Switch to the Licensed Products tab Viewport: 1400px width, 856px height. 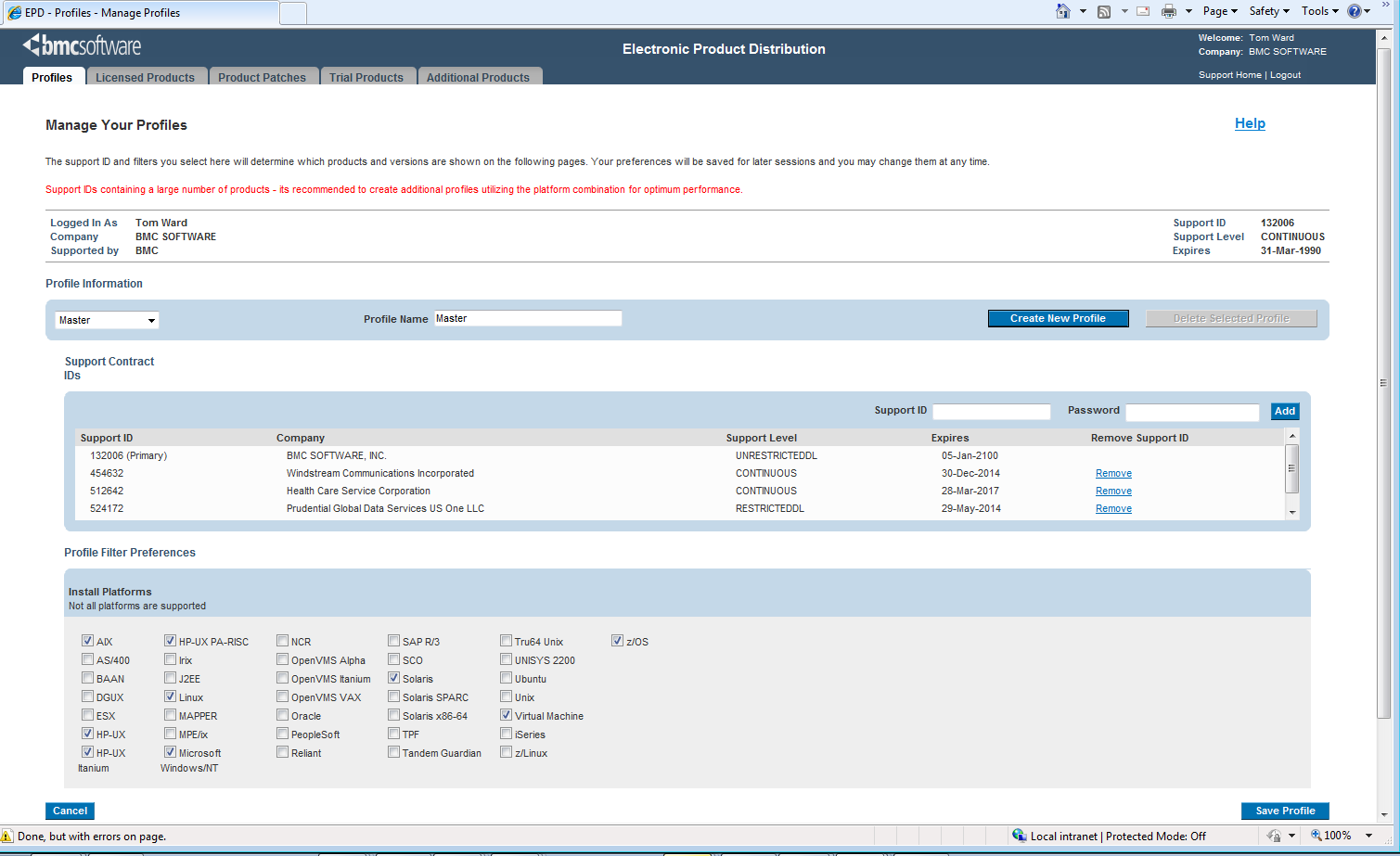tap(145, 77)
